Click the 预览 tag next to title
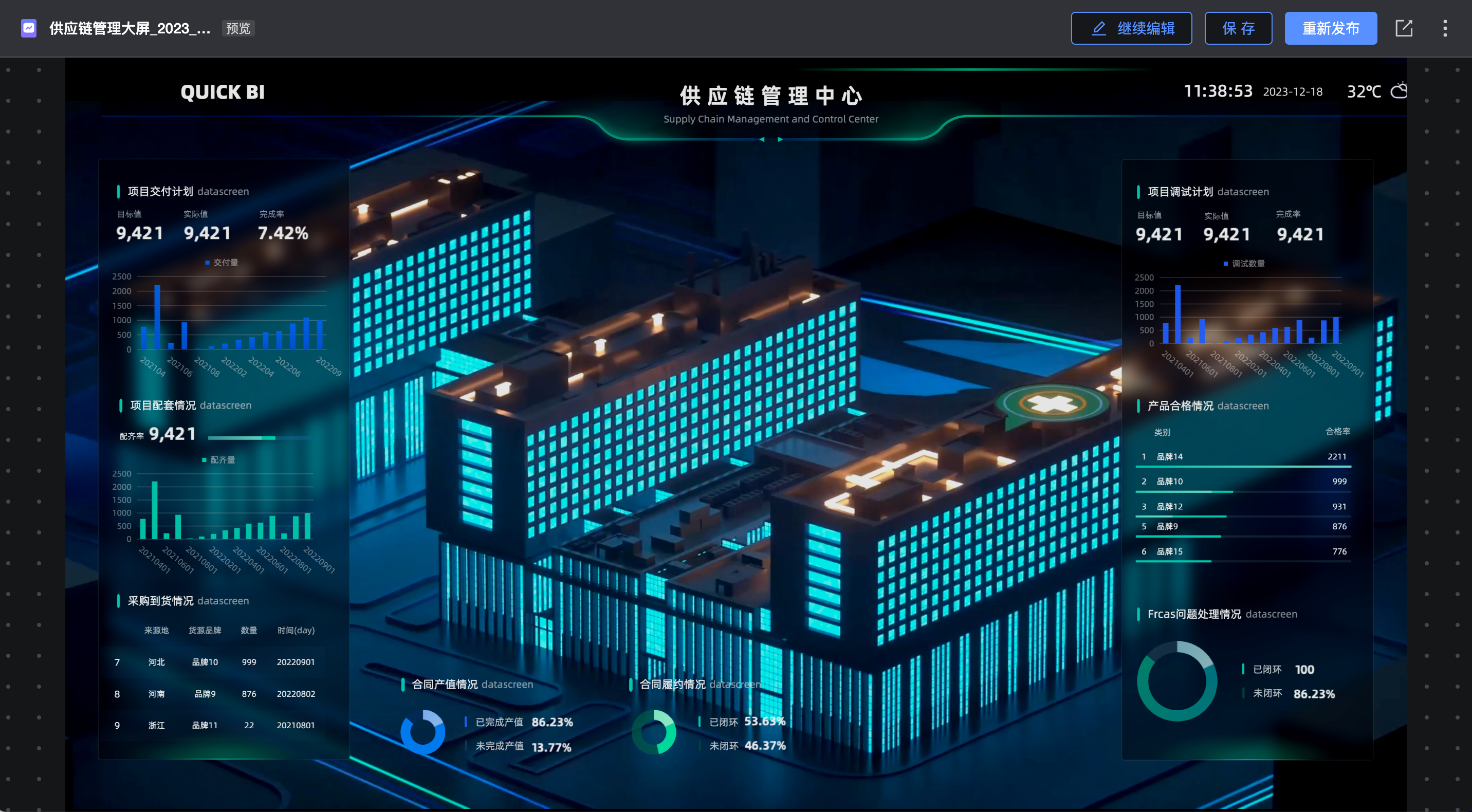This screenshot has width=1472, height=812. (238, 29)
